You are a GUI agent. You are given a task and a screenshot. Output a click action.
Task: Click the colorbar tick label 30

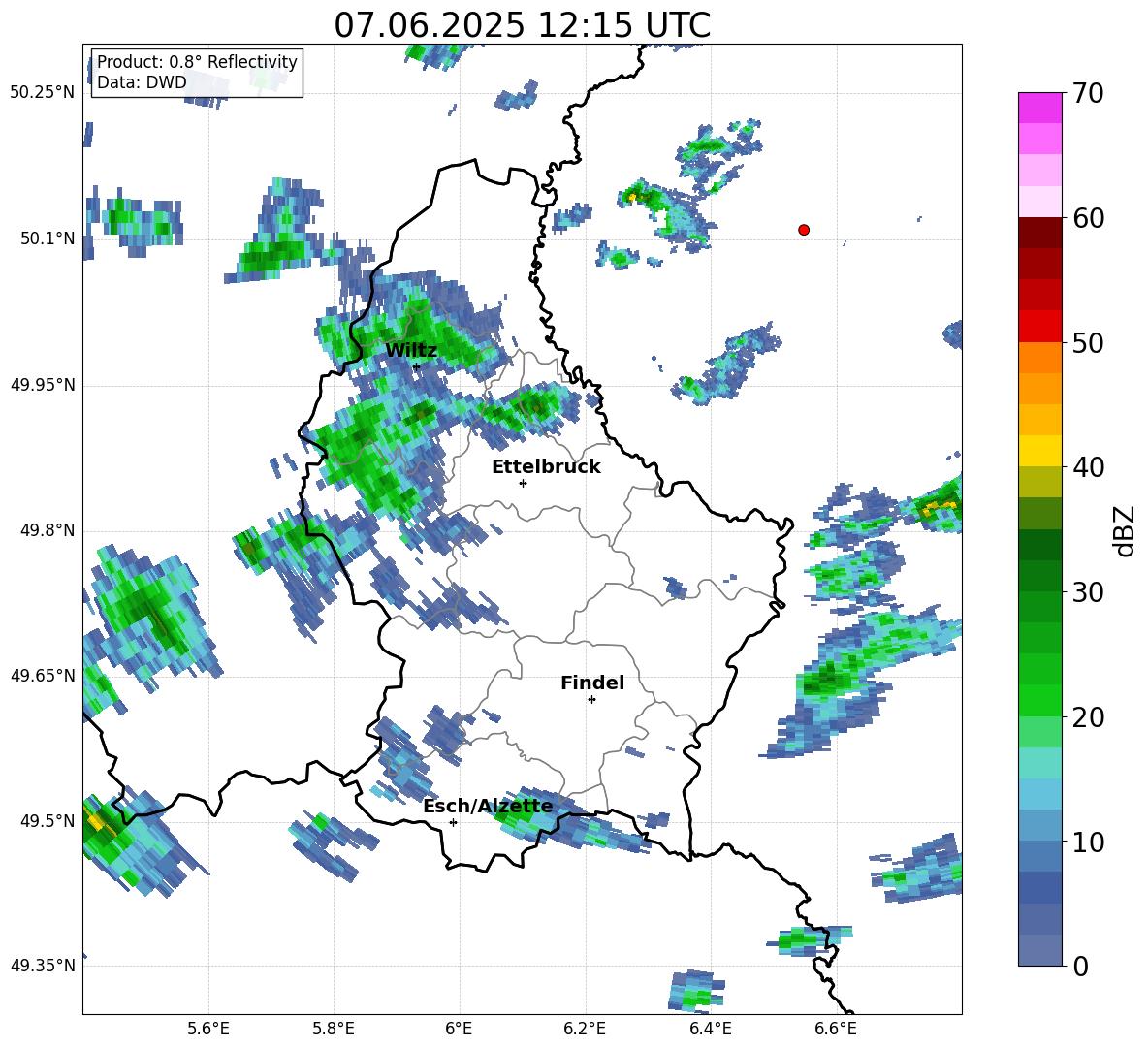click(x=1087, y=592)
